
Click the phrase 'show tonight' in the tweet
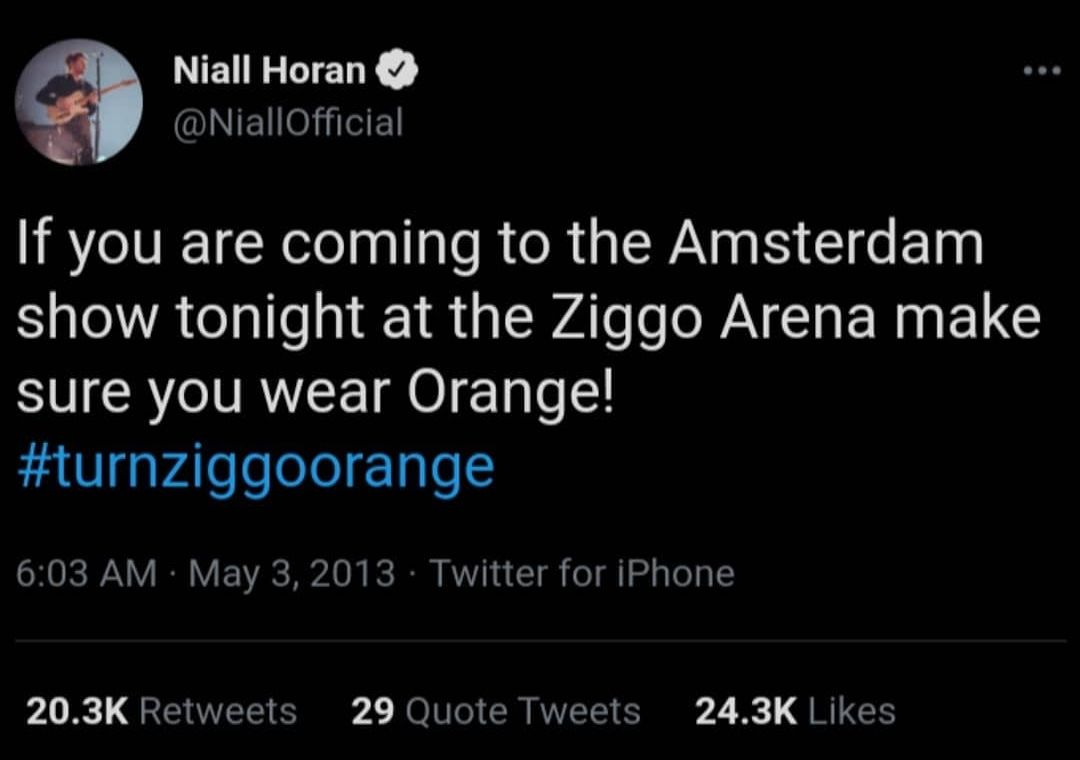190,320
